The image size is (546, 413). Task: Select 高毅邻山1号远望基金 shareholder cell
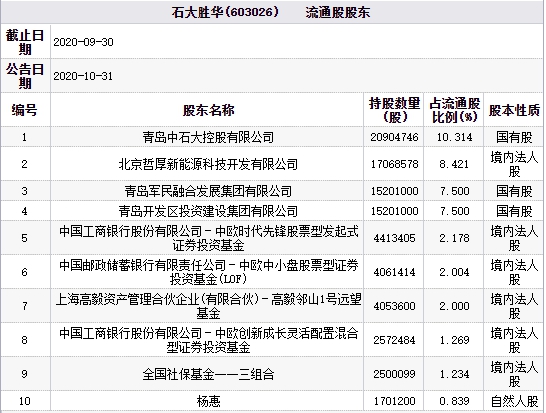208,306
